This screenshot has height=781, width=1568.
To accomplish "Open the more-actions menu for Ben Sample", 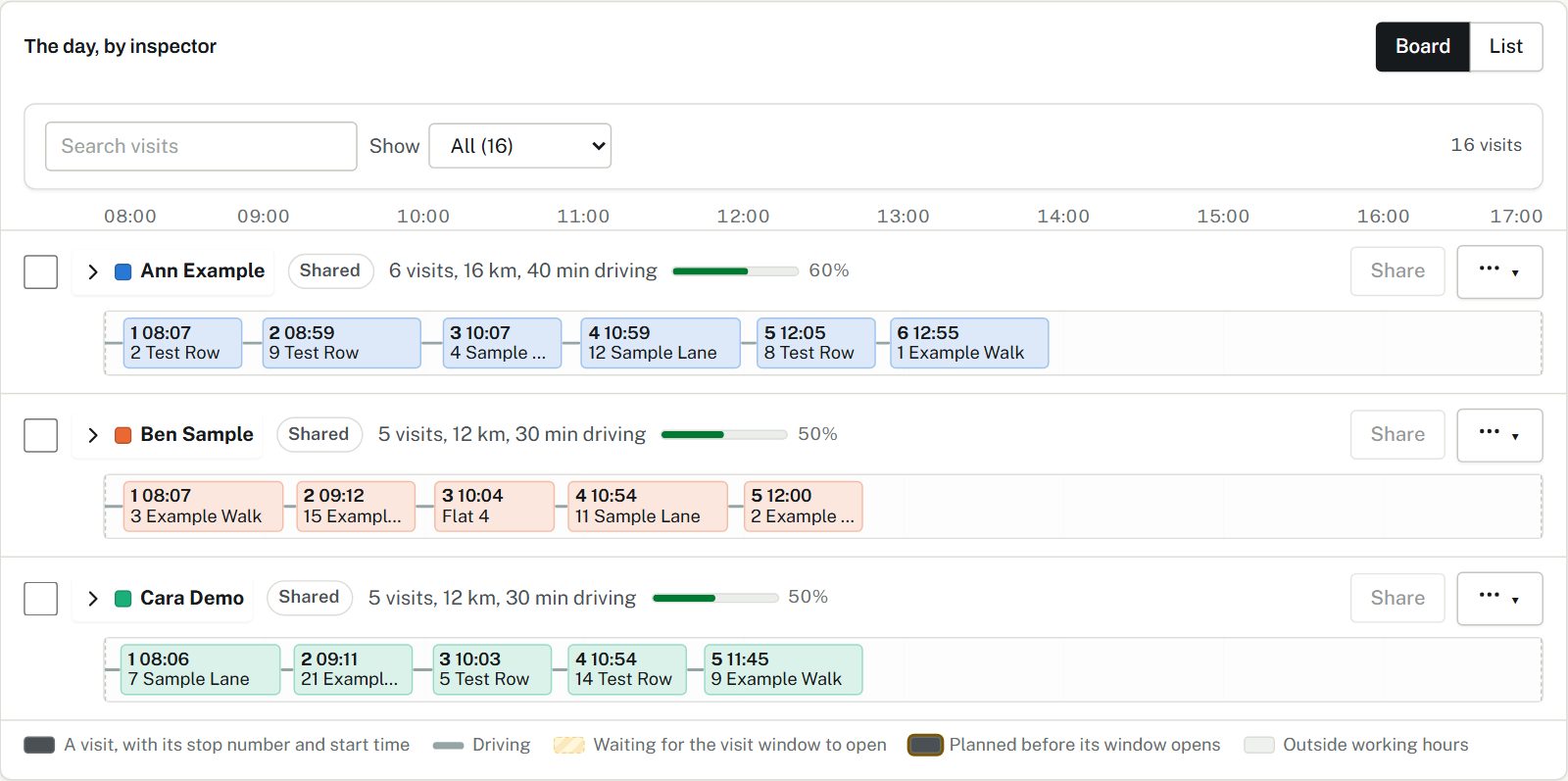I will coord(1499,435).
